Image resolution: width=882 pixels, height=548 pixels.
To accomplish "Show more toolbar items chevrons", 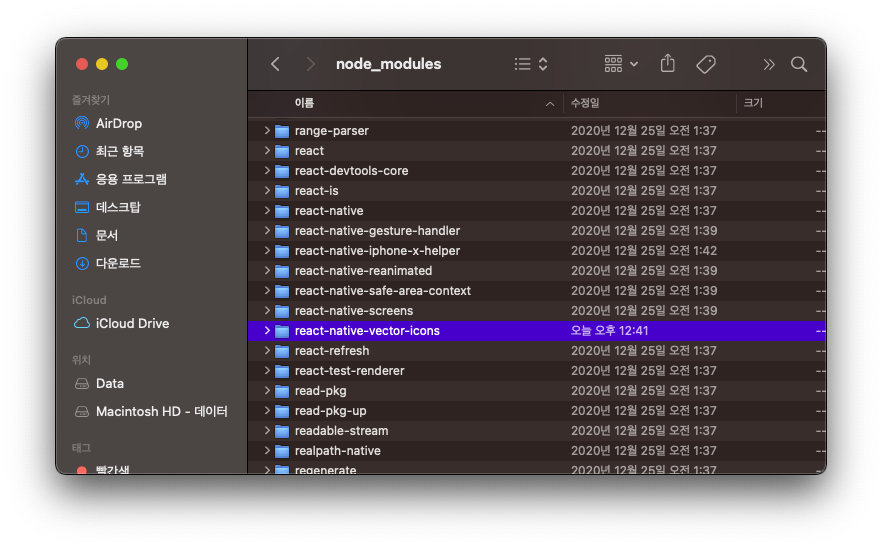I will pos(769,64).
